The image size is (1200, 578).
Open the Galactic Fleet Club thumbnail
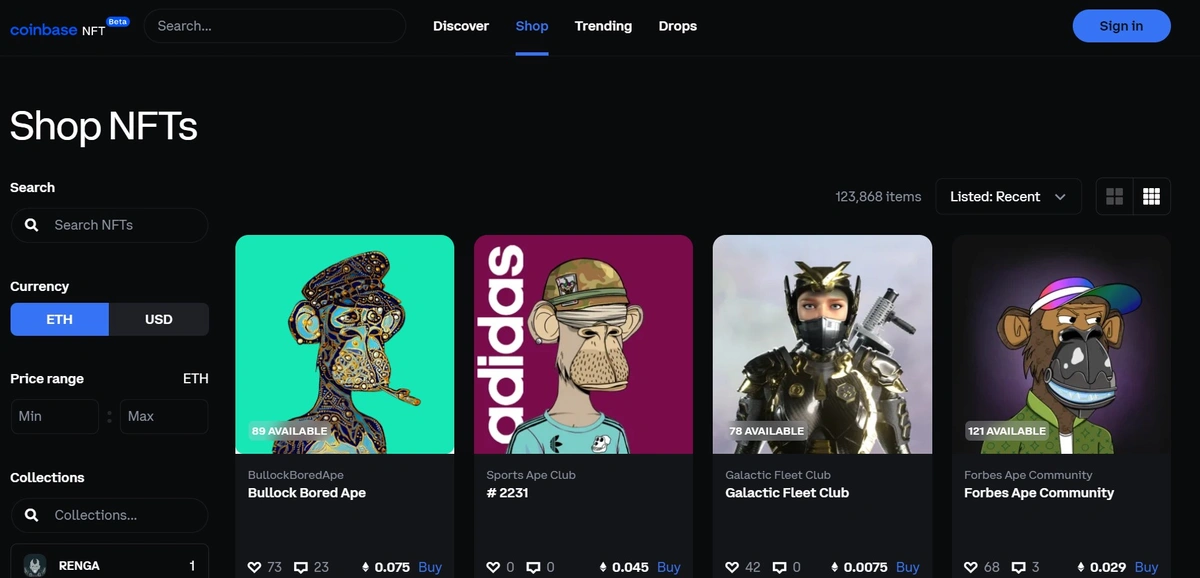coord(822,344)
